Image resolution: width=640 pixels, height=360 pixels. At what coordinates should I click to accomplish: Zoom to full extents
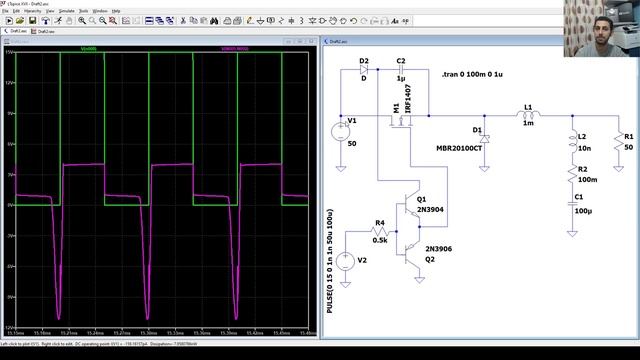113,20
